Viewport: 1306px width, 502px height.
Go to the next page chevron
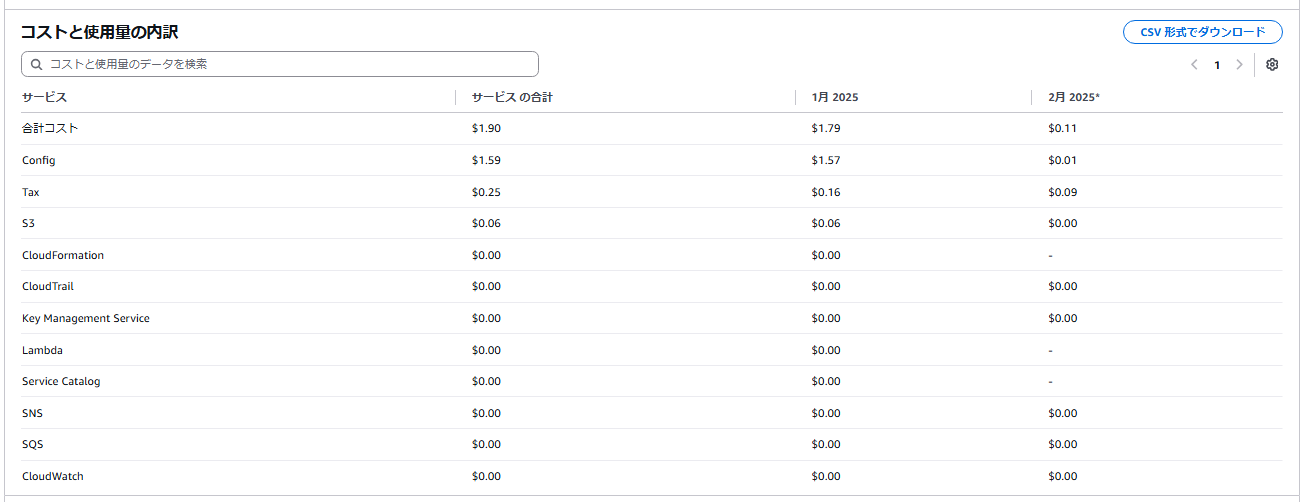[x=1240, y=65]
